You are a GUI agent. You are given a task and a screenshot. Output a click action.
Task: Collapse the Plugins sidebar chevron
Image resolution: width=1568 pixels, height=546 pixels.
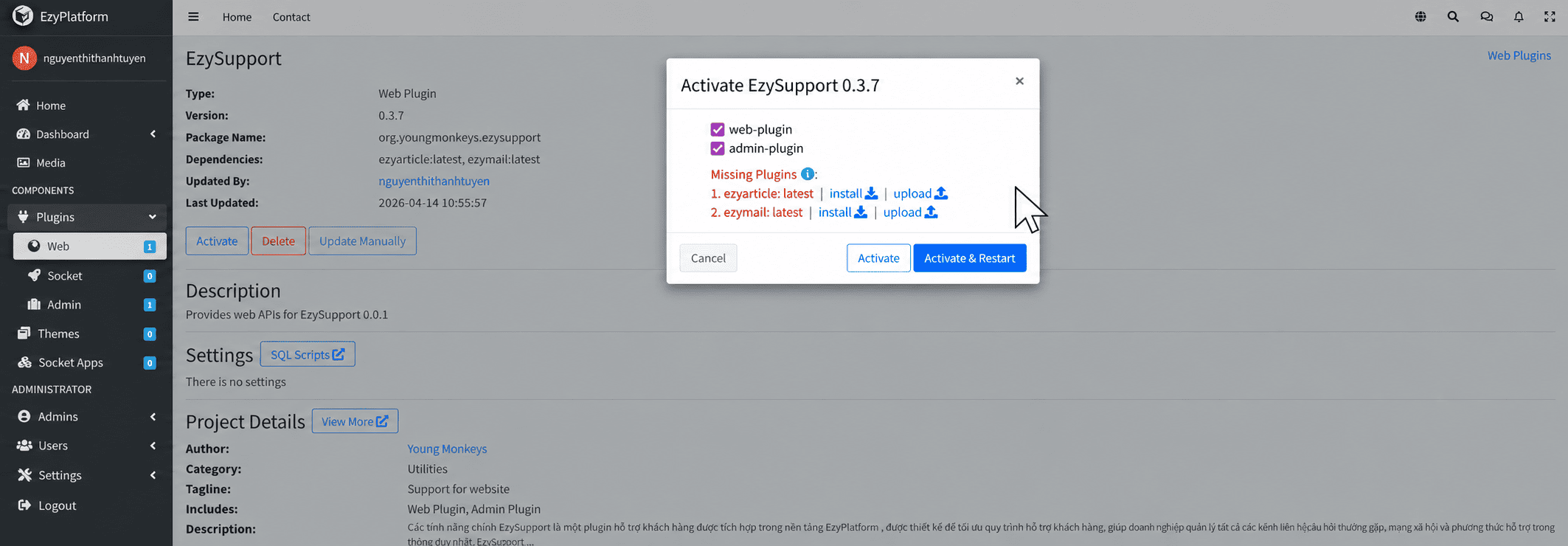click(x=153, y=217)
